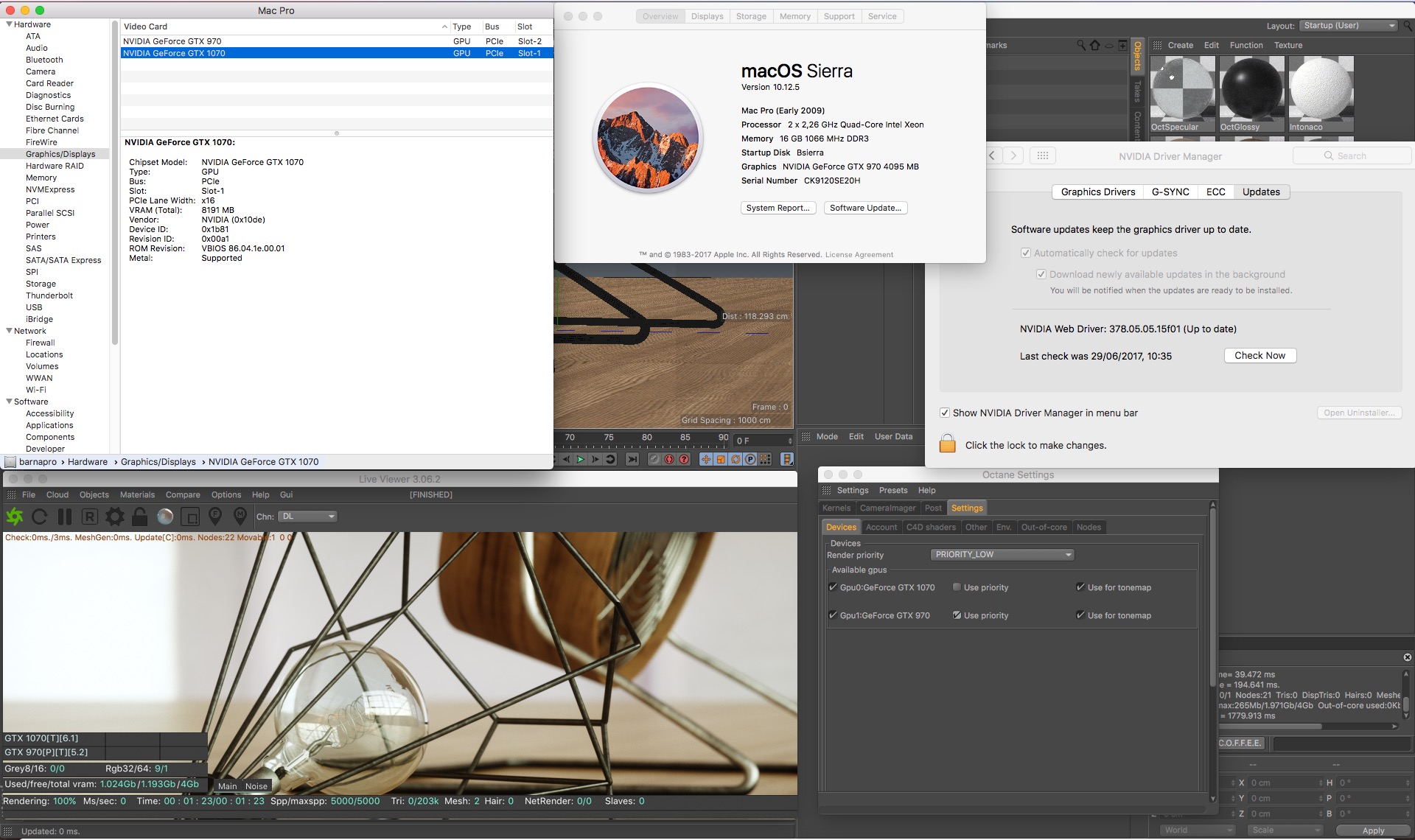The image size is (1415, 840).
Task: Open the Render priority dropdown
Action: tap(1002, 555)
